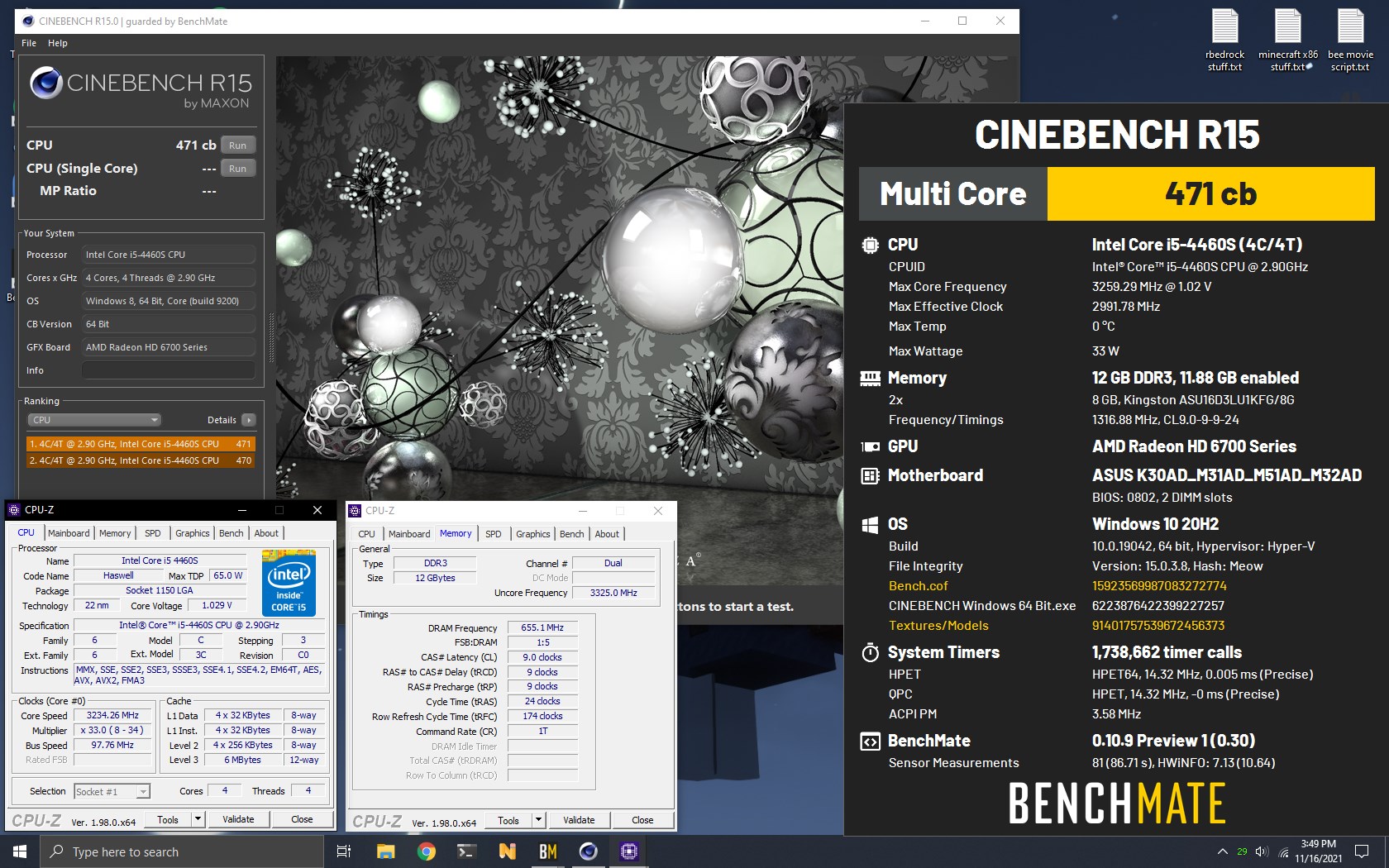The image size is (1389, 868).
Task: Click the Multiplier value x 33.0
Action: (113, 730)
